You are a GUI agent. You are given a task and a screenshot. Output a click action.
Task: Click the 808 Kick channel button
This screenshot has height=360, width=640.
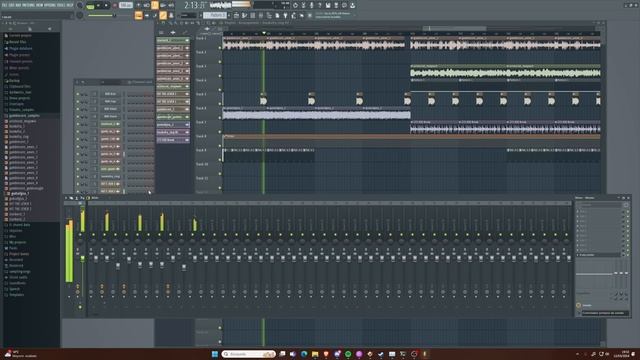coord(110,94)
